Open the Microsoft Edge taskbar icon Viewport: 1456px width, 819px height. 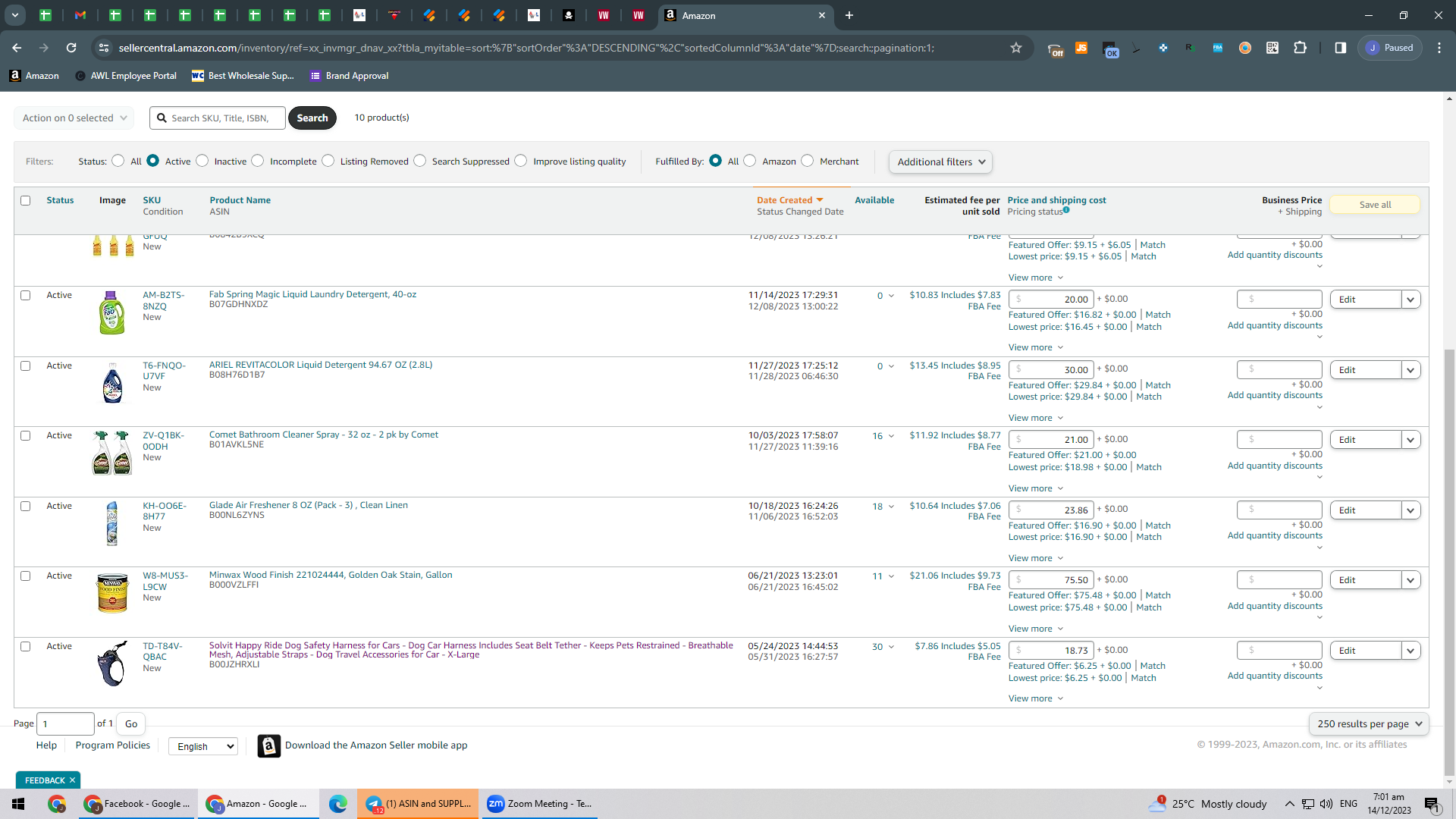(x=338, y=804)
